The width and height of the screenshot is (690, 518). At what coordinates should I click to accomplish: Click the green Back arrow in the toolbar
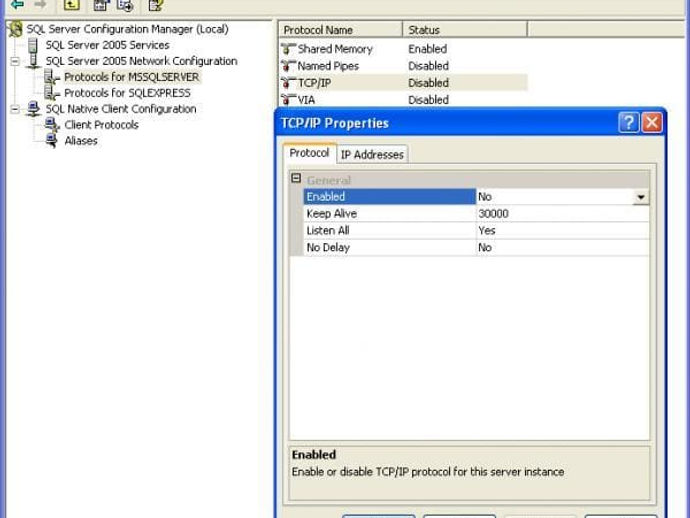17,5
